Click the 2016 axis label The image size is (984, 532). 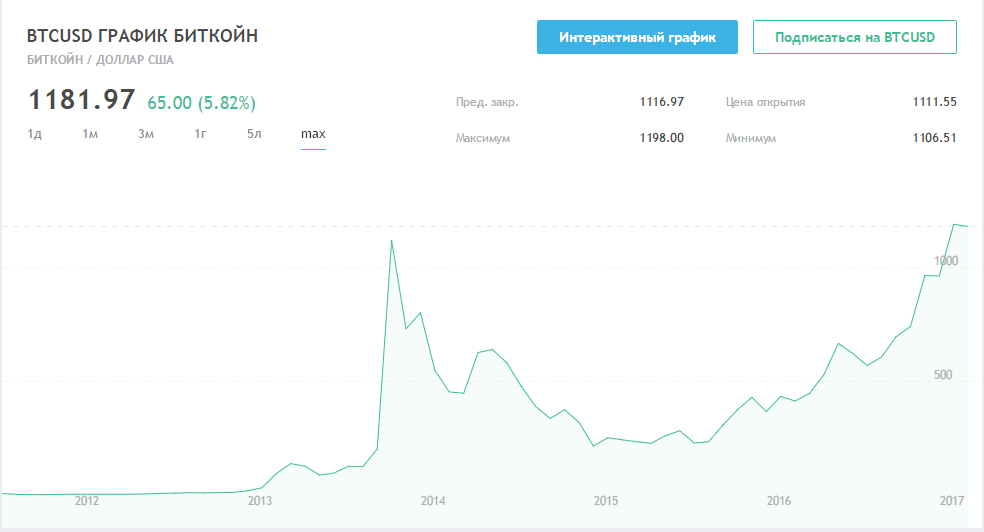click(779, 501)
